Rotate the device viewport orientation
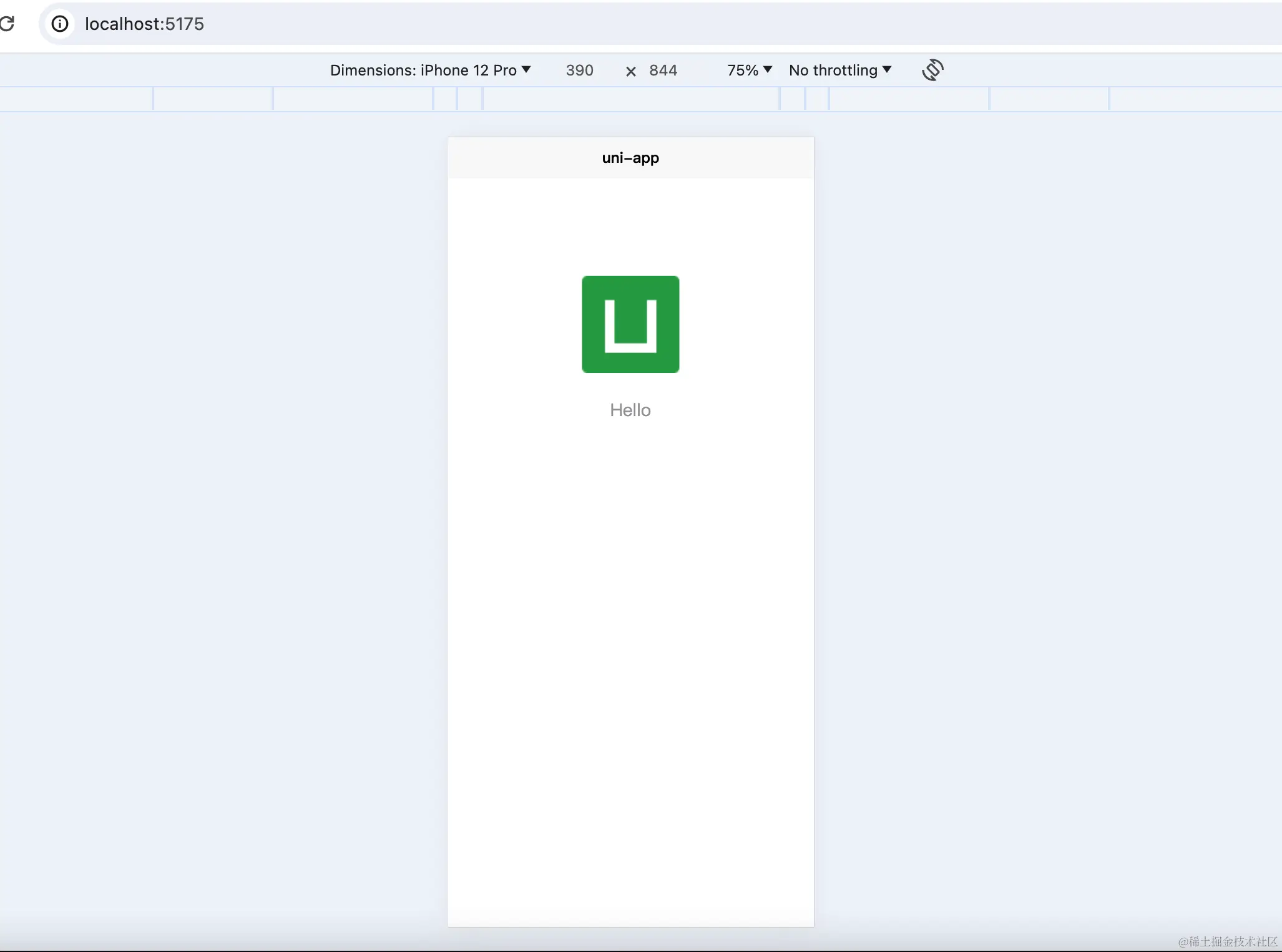Image resolution: width=1282 pixels, height=952 pixels. click(x=932, y=70)
